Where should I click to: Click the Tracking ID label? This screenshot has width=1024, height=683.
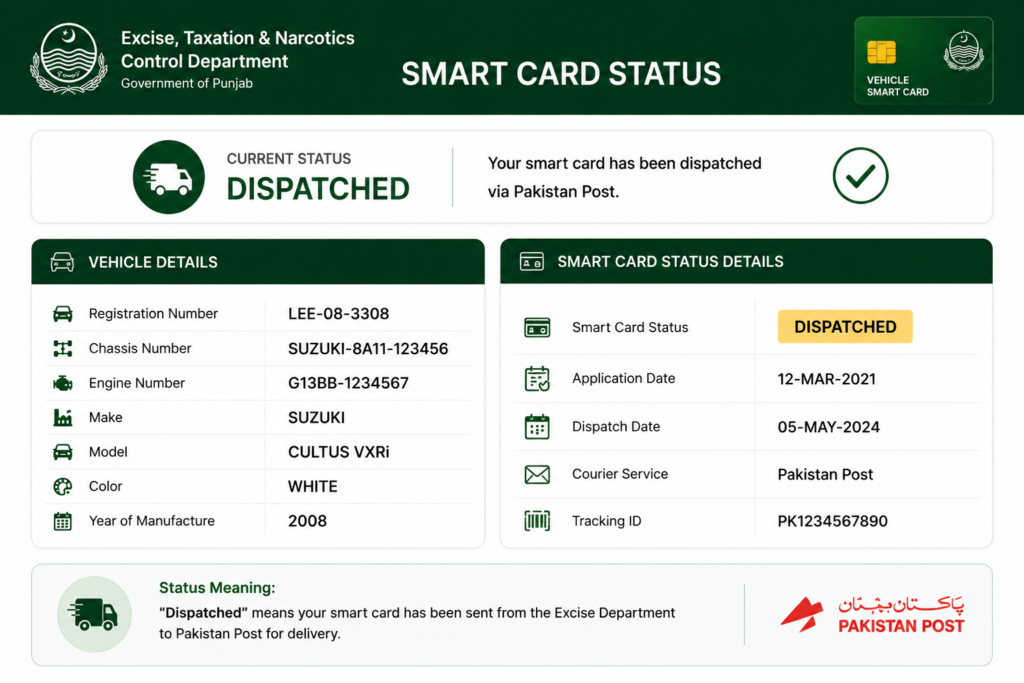606,521
